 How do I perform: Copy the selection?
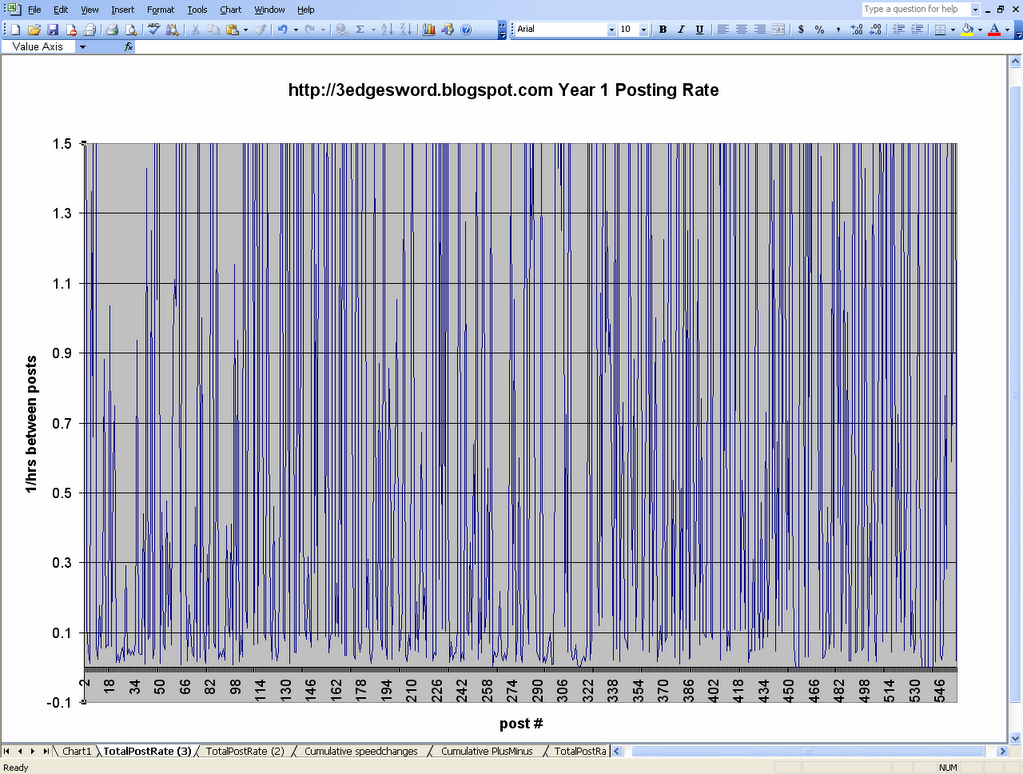(x=213, y=29)
